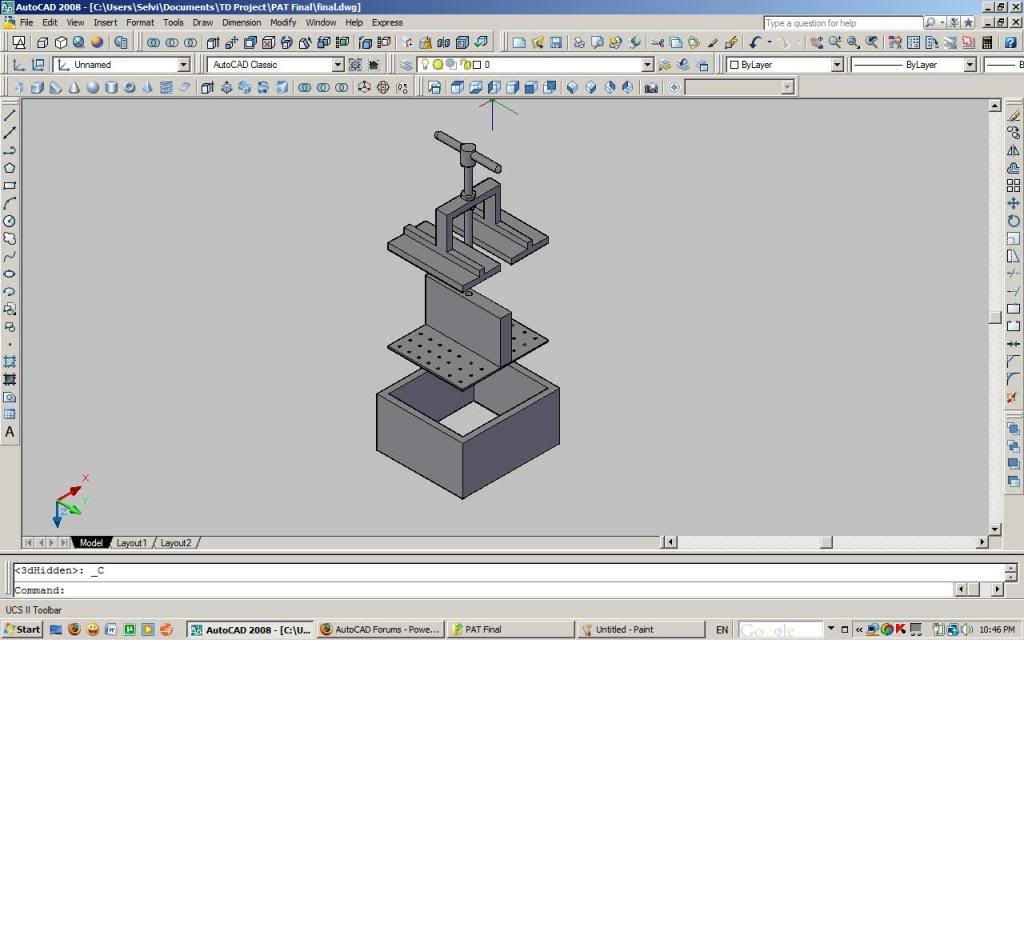Open the QuickCalc calculator icon

pyautogui.click(x=987, y=43)
